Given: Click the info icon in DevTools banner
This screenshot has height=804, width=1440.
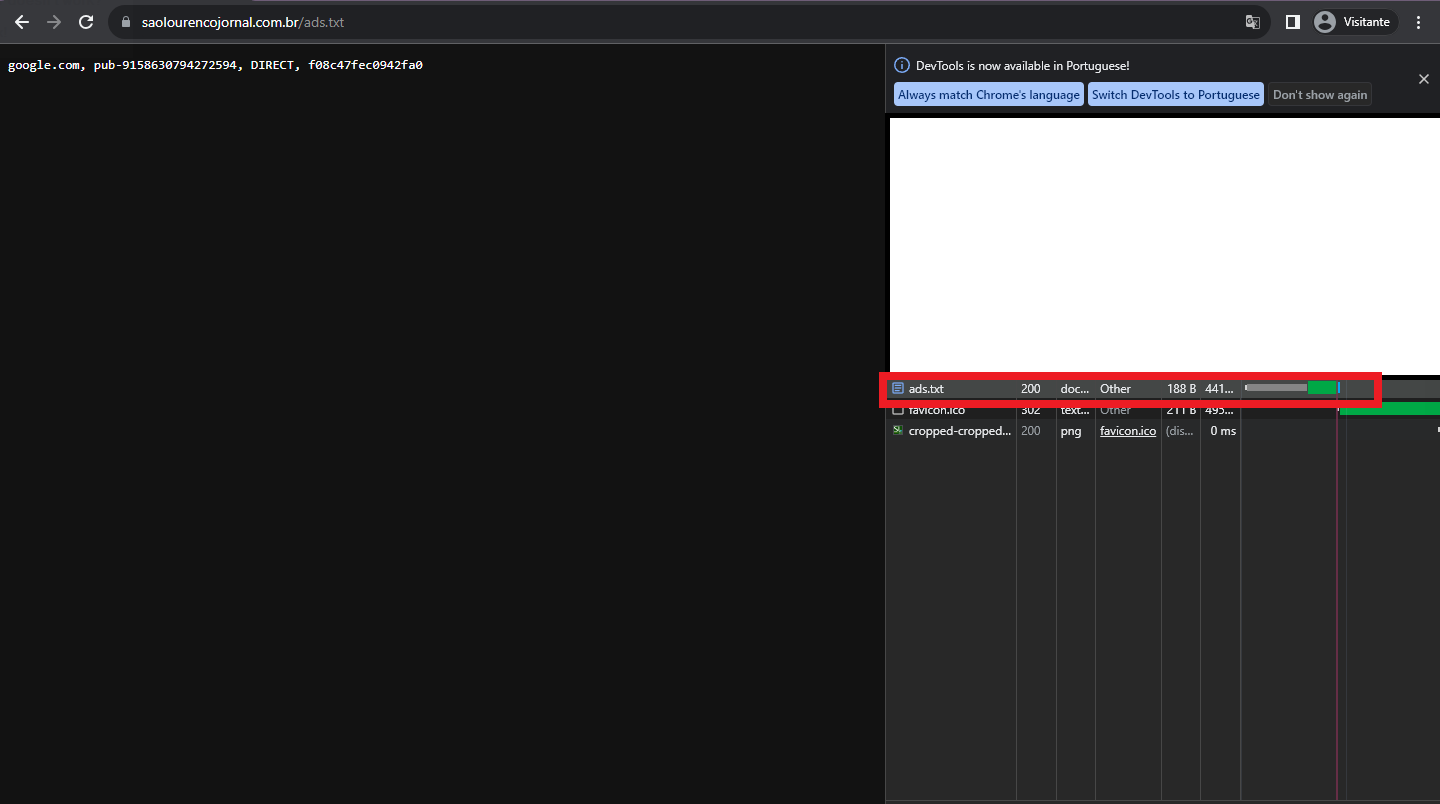Looking at the screenshot, I should coord(902,65).
